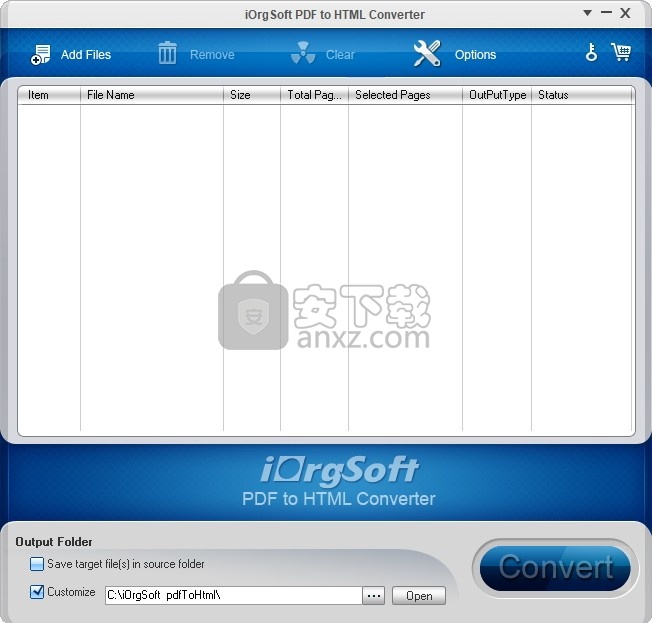Open Options via the wrench icon
This screenshot has height=623, width=652.
(x=427, y=53)
